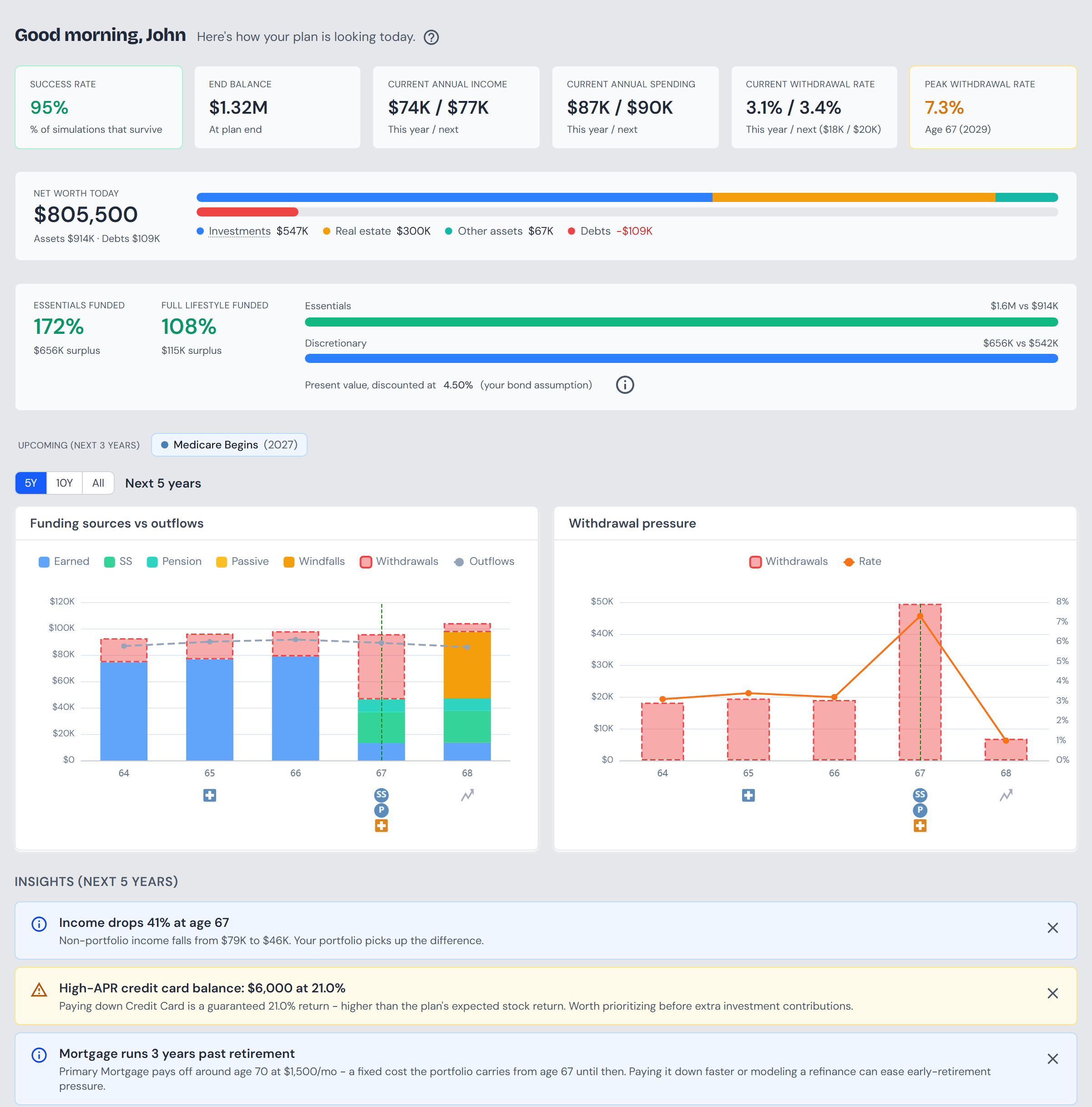Click the orange plus marker under age 67 in Funding chart
Screen dimensions: 1092x1107
tap(381, 825)
